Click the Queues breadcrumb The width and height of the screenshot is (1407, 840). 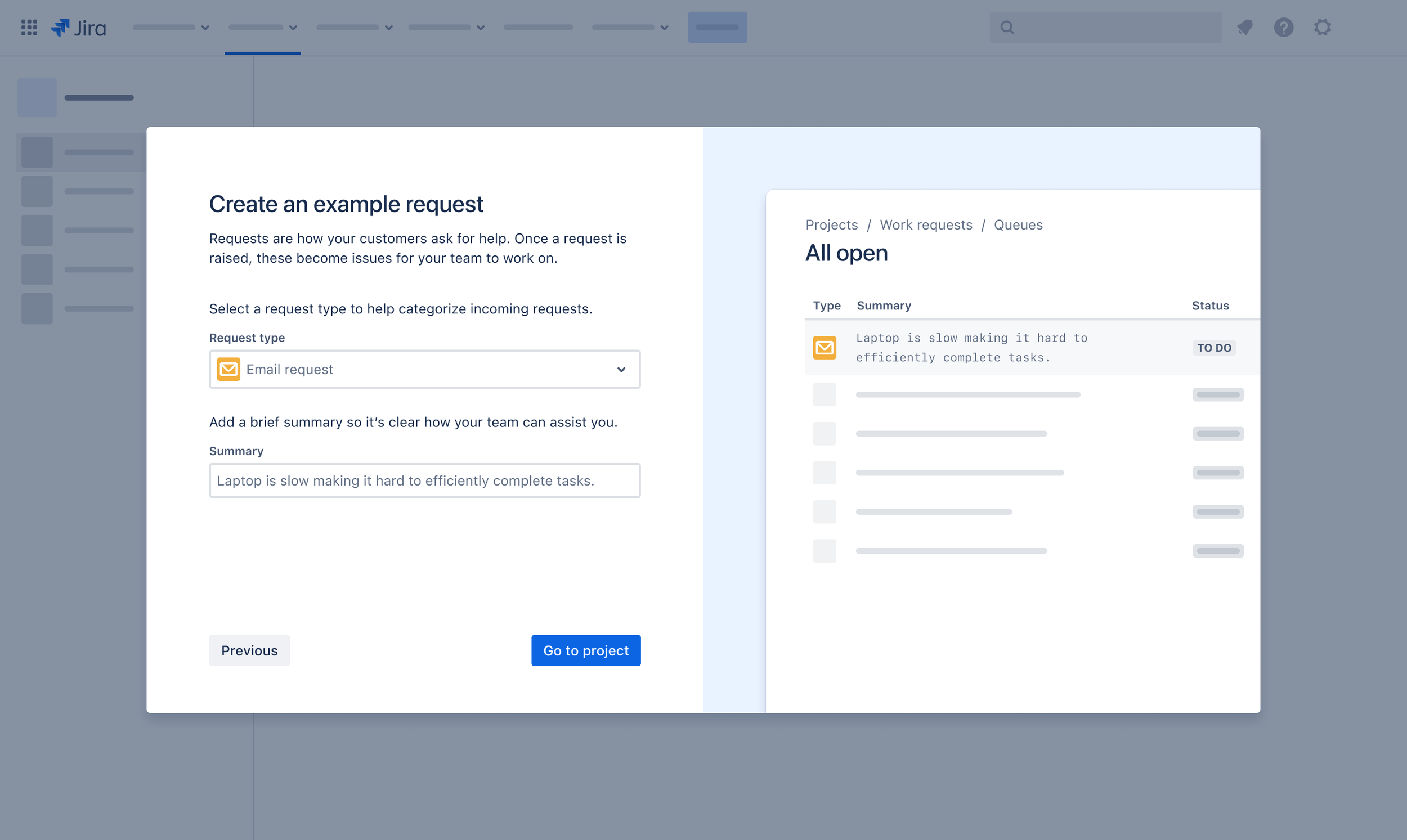click(1018, 224)
